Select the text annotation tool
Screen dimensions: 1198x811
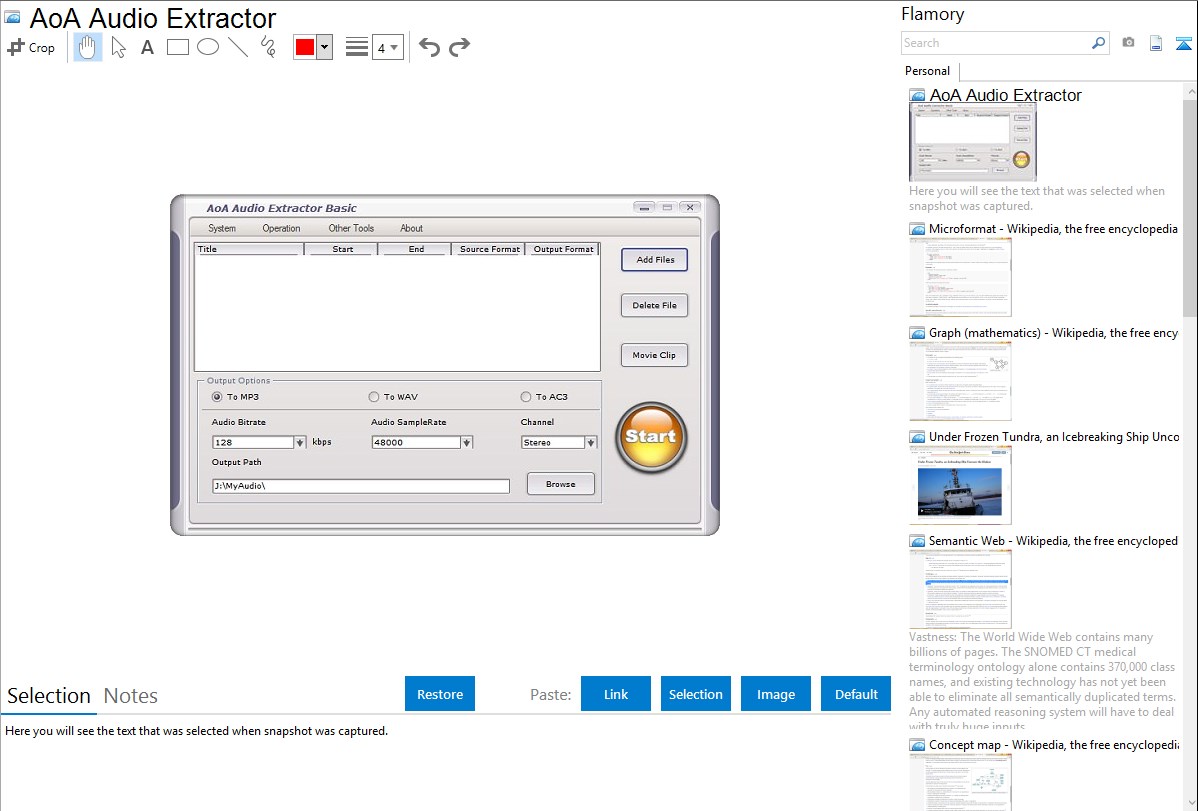[147, 47]
